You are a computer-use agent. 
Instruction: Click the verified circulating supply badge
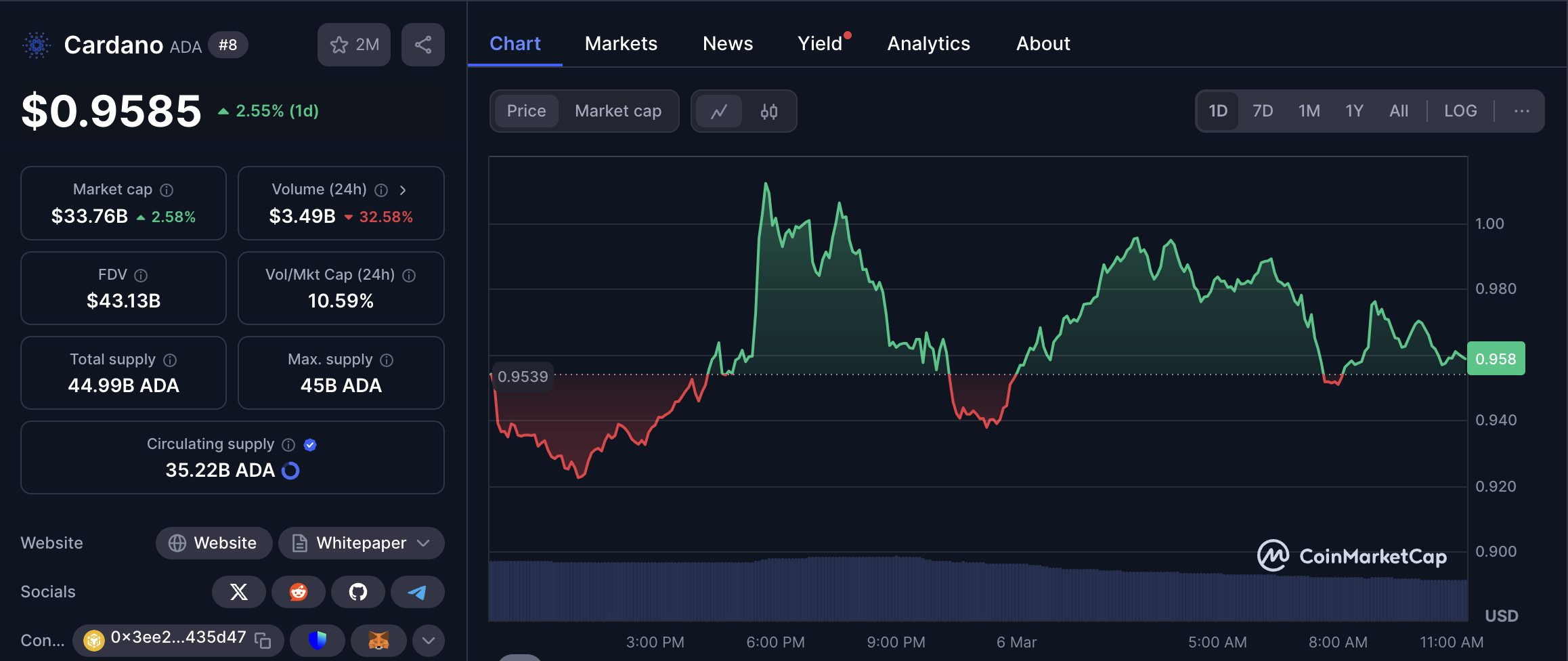[x=310, y=445]
